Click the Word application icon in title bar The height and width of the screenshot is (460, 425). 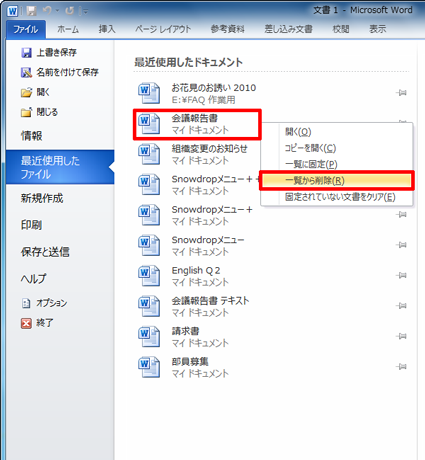coord(12,11)
